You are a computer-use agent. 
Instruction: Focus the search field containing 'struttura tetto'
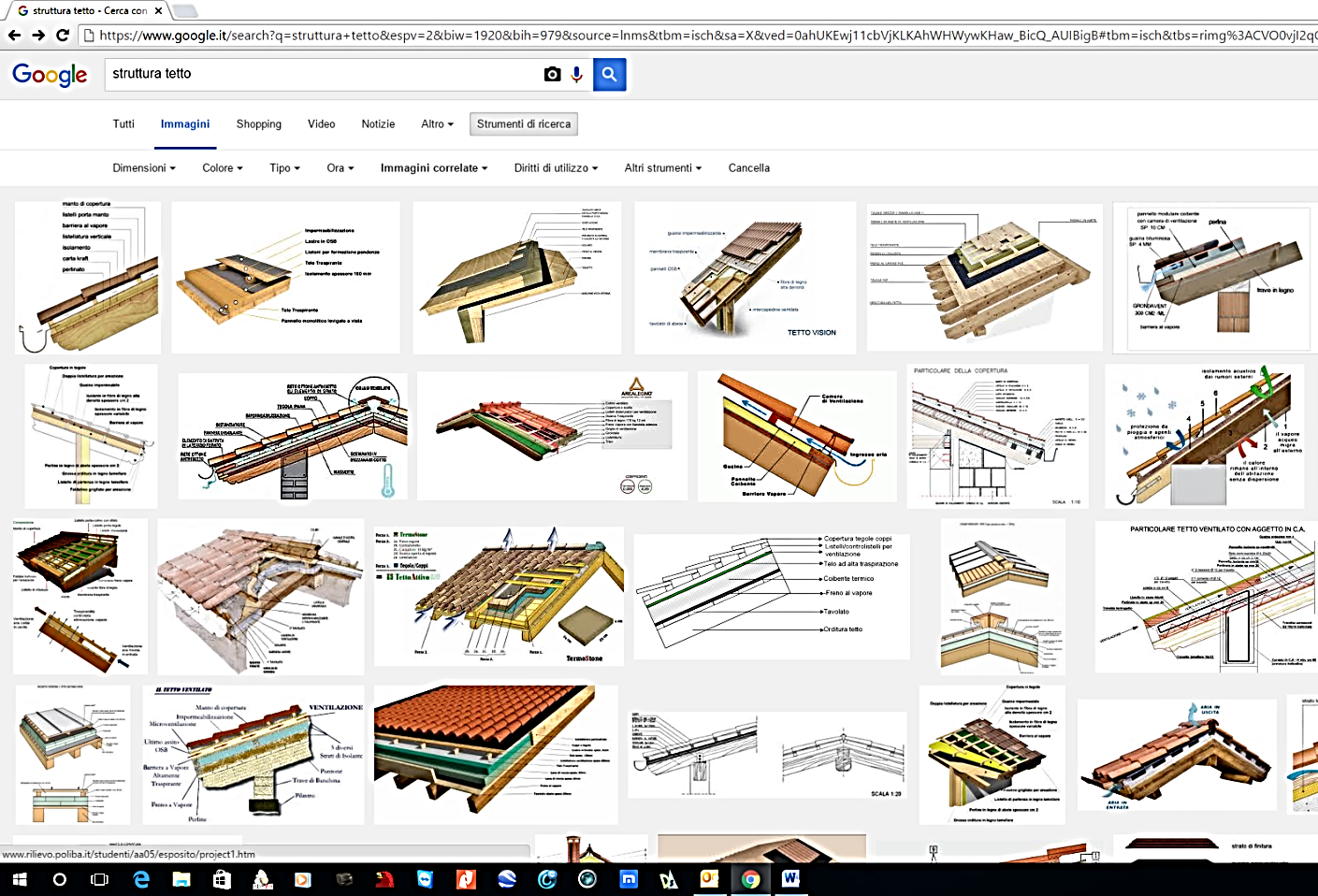point(322,74)
